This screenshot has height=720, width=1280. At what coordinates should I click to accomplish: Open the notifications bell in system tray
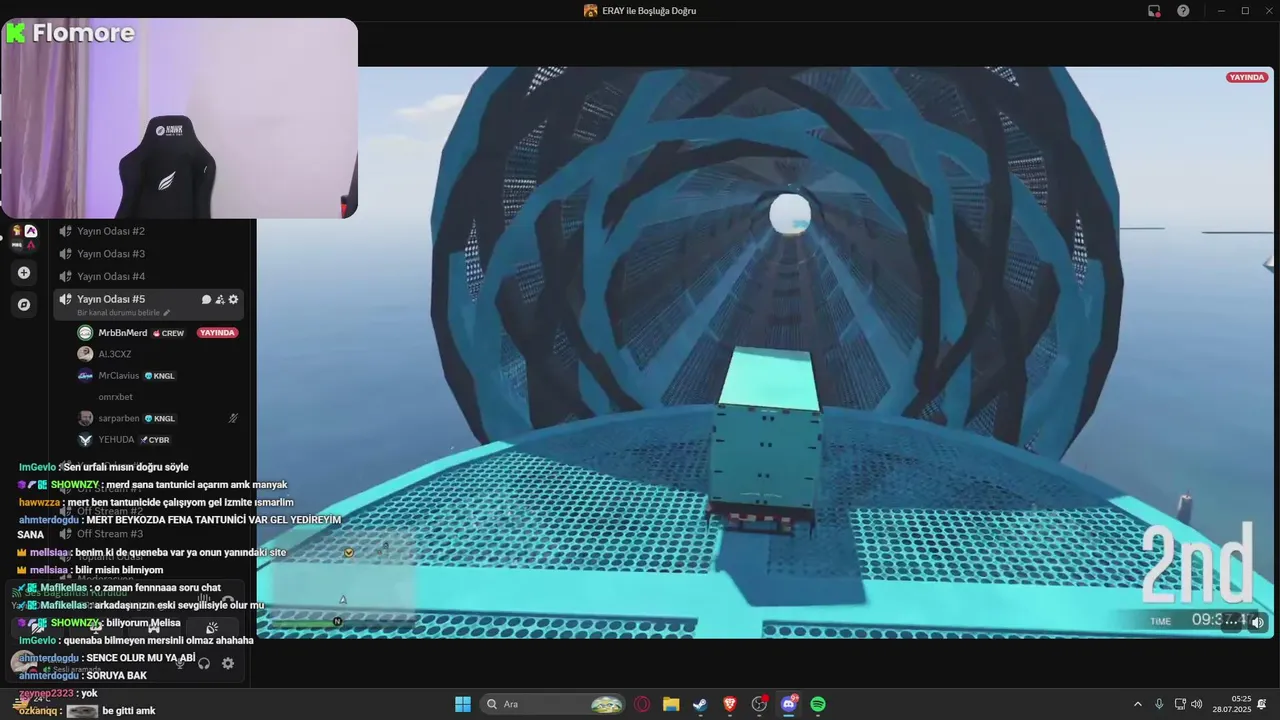tap(1263, 704)
